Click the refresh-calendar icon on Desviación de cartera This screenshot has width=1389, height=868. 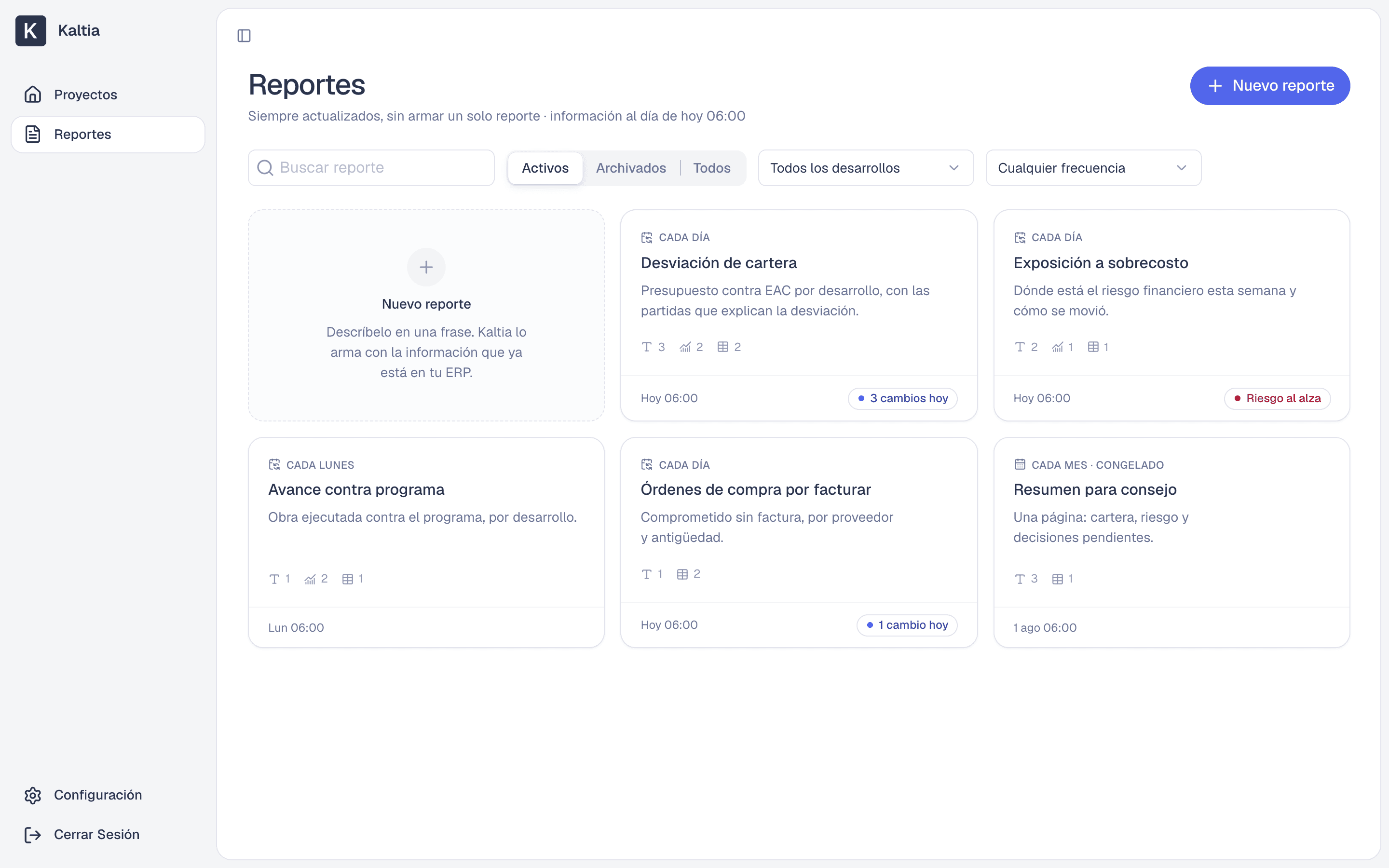coord(647,237)
